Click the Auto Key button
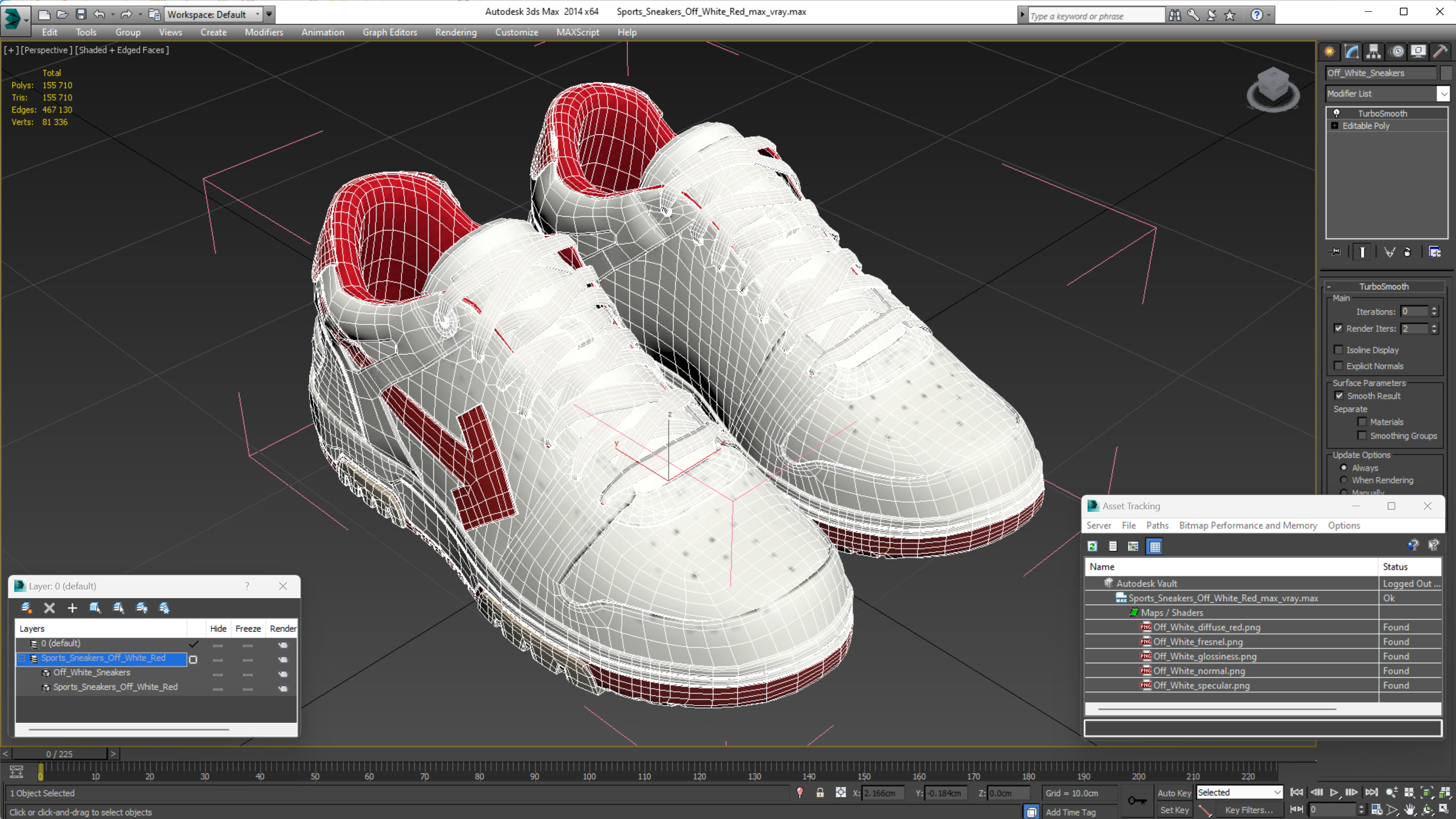 1174,792
